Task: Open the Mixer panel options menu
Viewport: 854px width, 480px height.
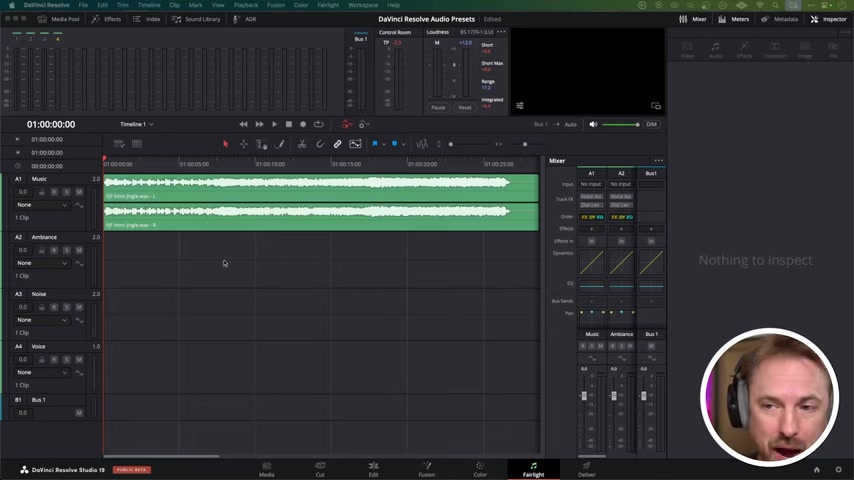Action: 658,161
